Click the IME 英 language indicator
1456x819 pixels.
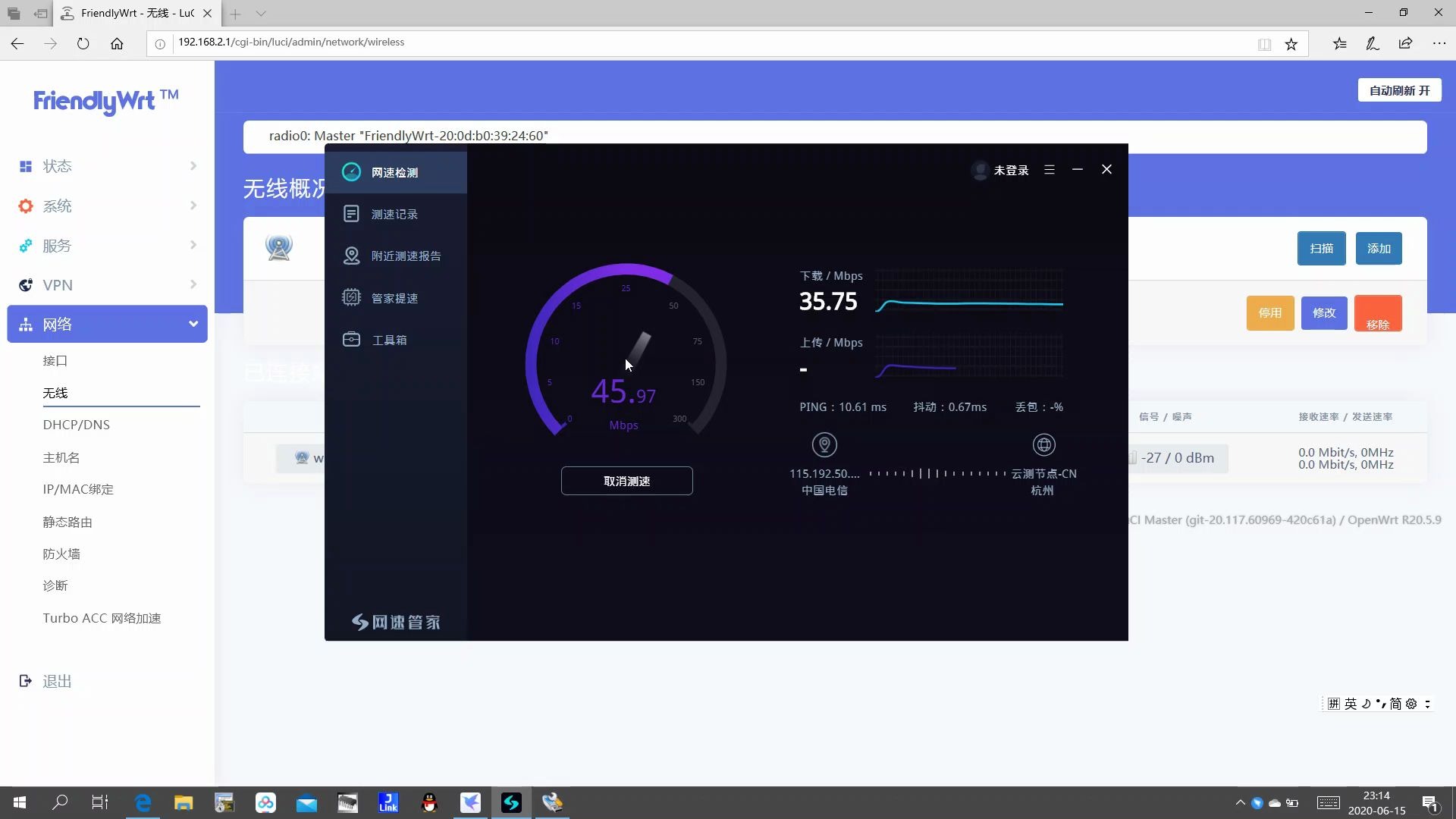click(1350, 704)
